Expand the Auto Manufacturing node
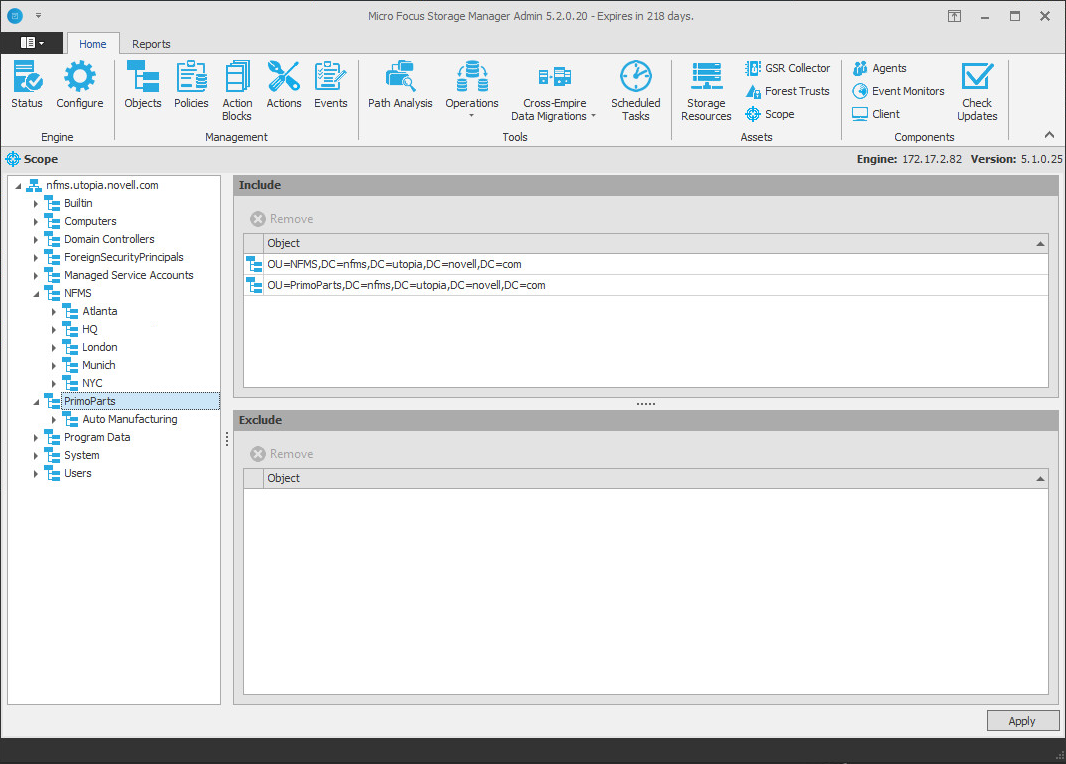Viewport: 1066px width, 764px height. (54, 419)
